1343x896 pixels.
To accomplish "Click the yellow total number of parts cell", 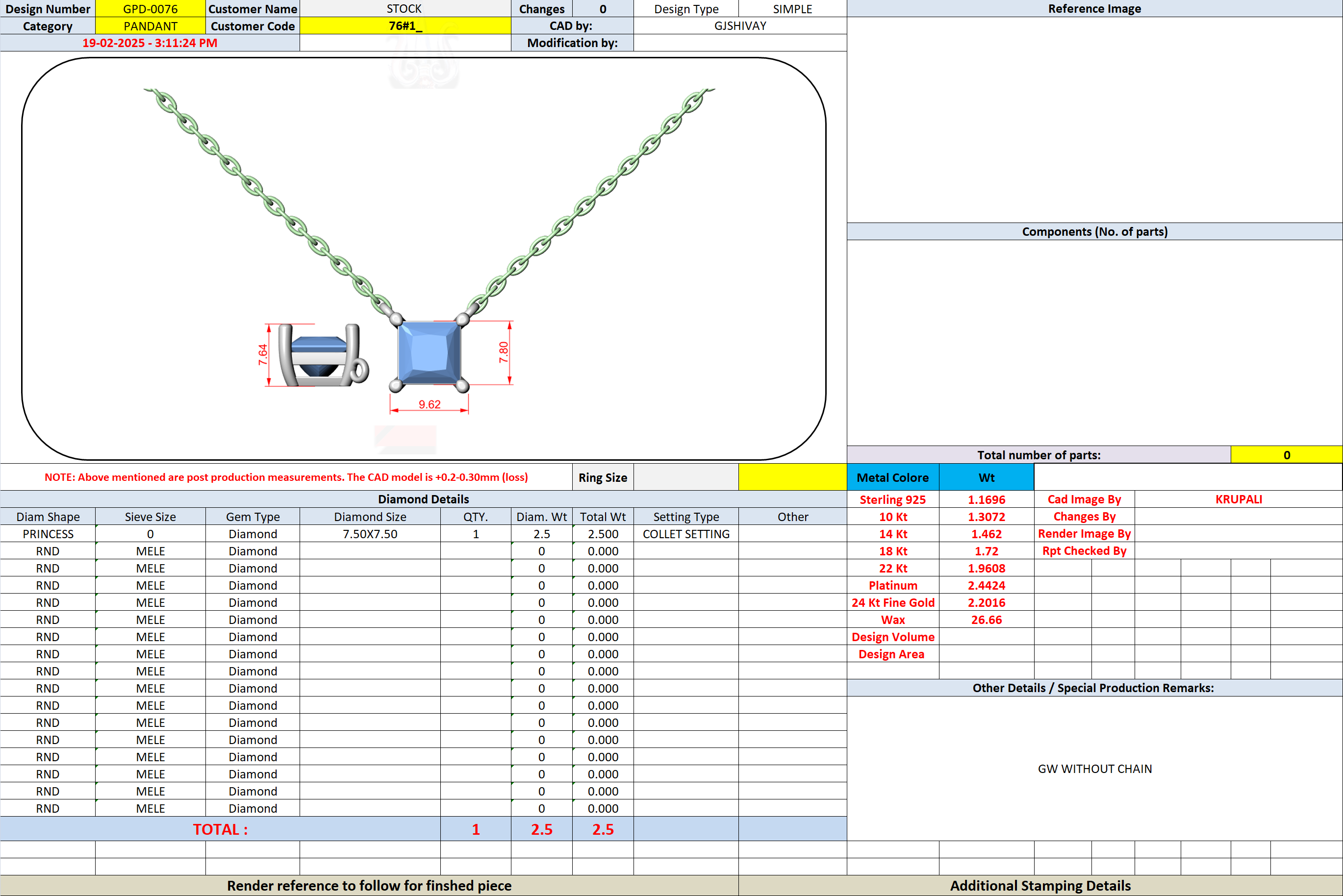I will click(x=1287, y=455).
